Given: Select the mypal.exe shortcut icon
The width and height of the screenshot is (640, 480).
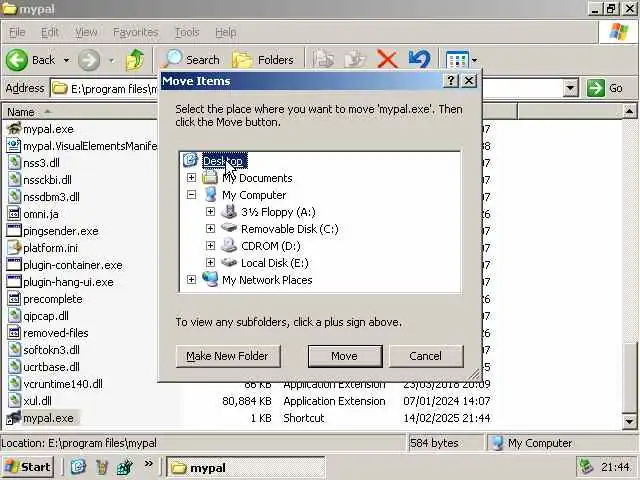Looking at the screenshot, I should [x=14, y=418].
